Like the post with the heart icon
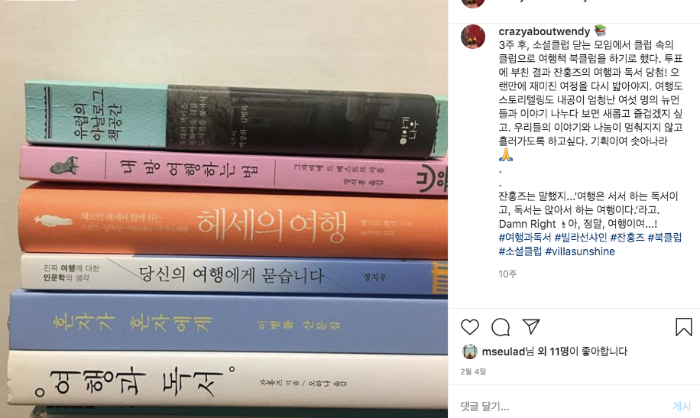Viewport: 700px width, 418px height. pyautogui.click(x=470, y=327)
